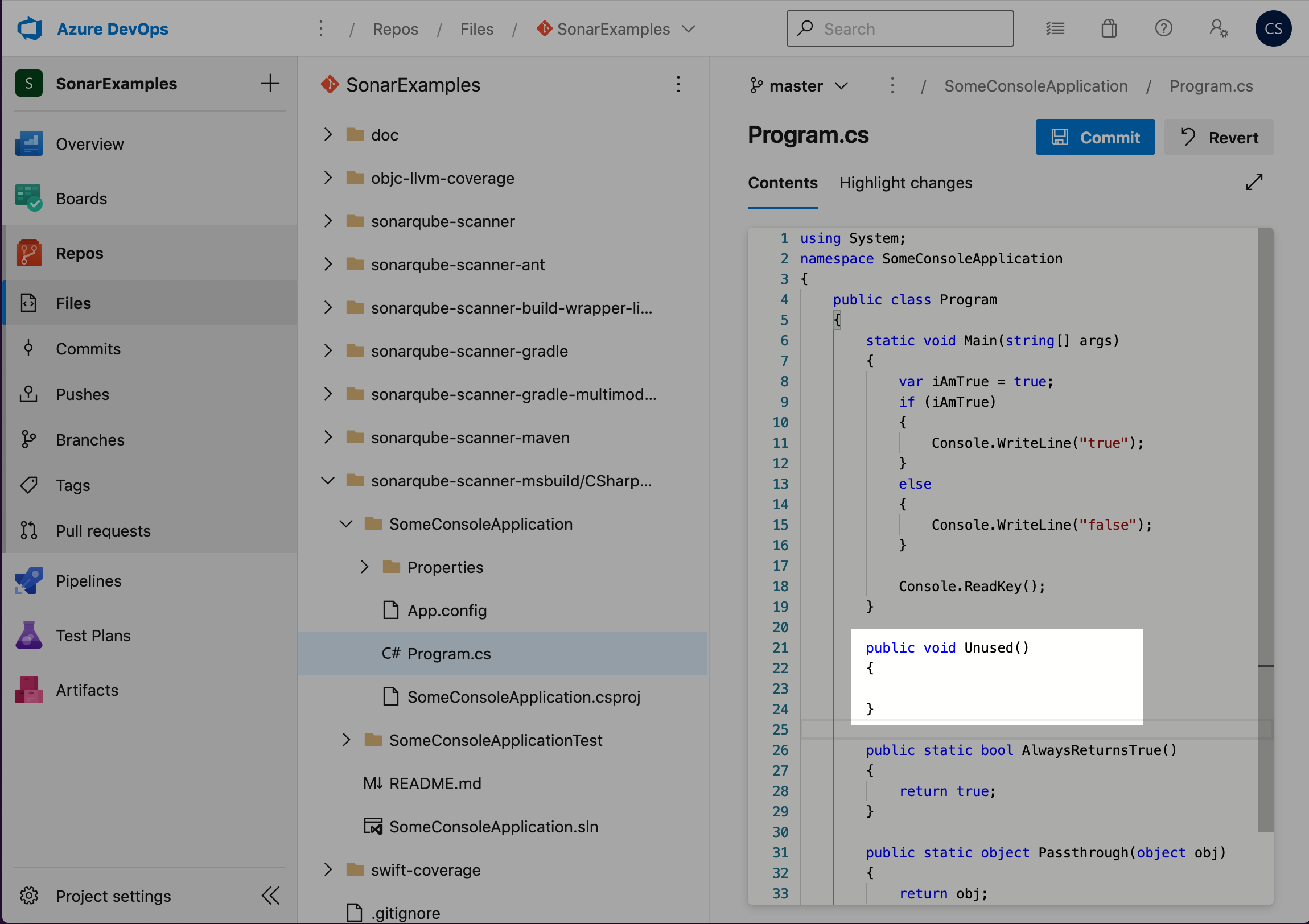The width and height of the screenshot is (1309, 924).
Task: Select Program.cs in the file tree
Action: (503, 653)
